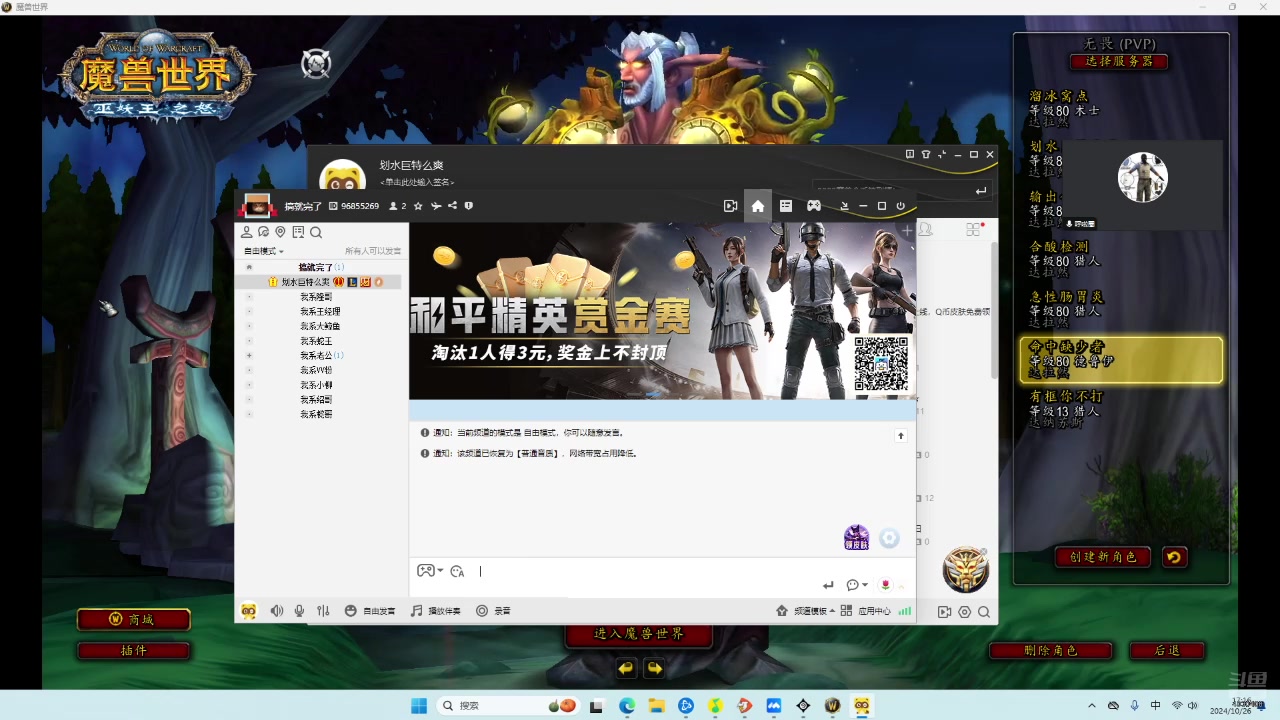Open the 频道模板 channel template dropdown

[x=804, y=611]
